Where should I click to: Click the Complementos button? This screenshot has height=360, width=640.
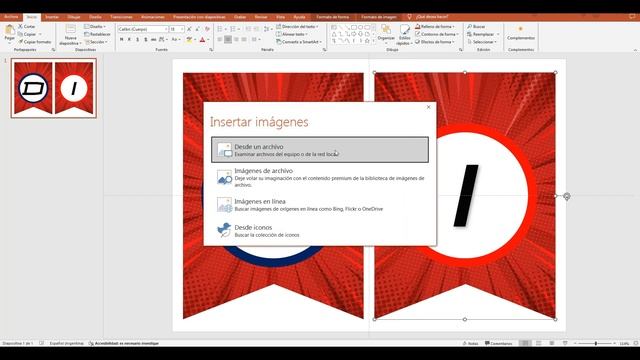point(521,33)
